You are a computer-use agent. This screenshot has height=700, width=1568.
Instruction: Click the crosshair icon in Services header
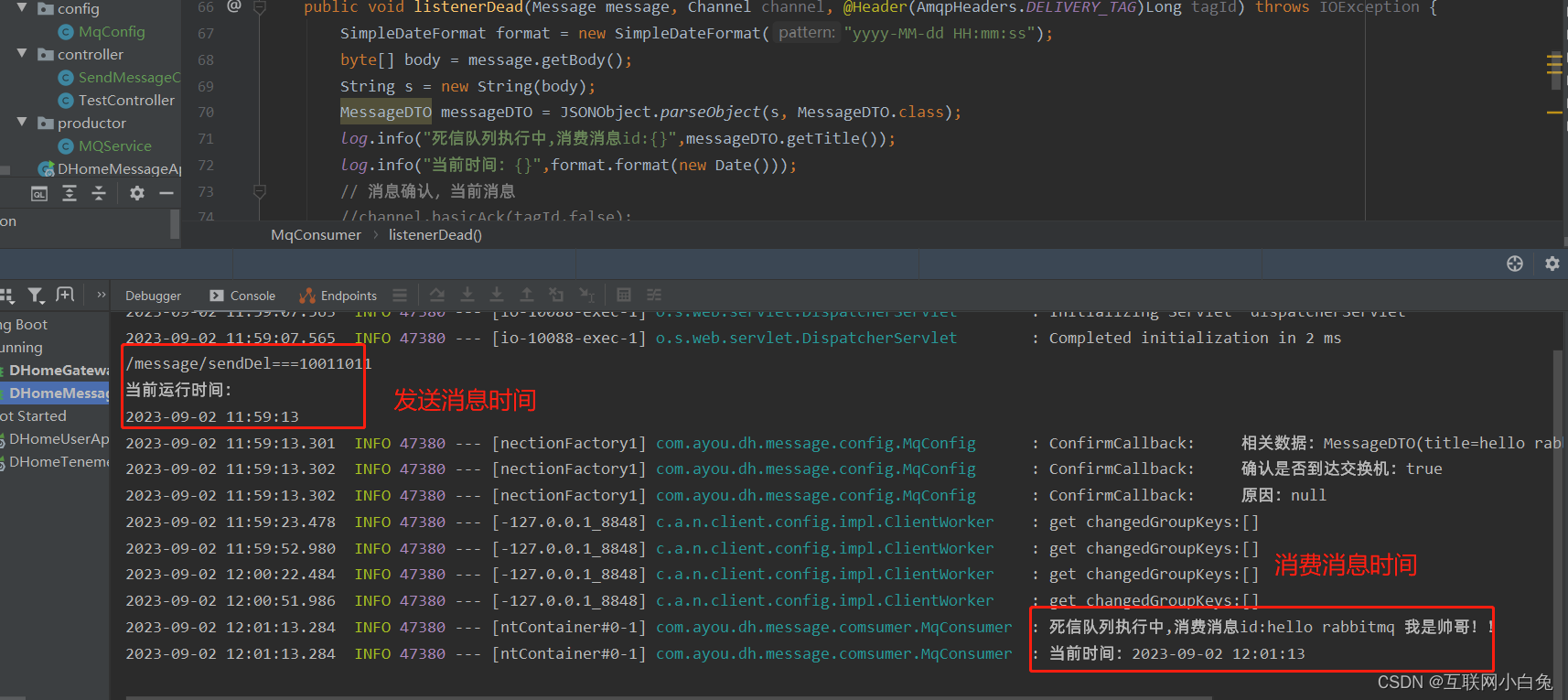[x=1515, y=264]
